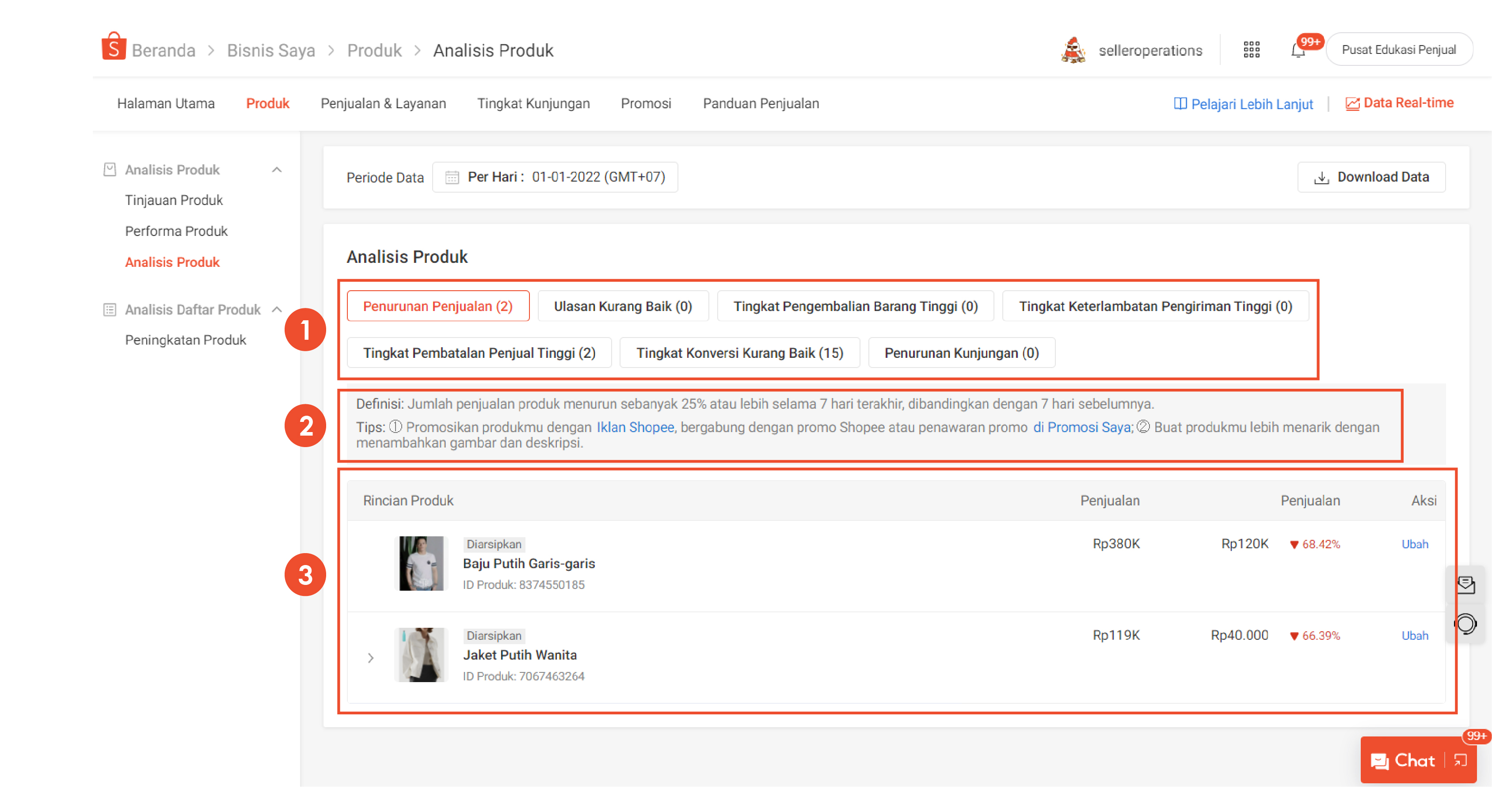This screenshot has width=1492, height=812.
Task: Expand the Jaket Putih Wanita row
Action: click(x=371, y=658)
